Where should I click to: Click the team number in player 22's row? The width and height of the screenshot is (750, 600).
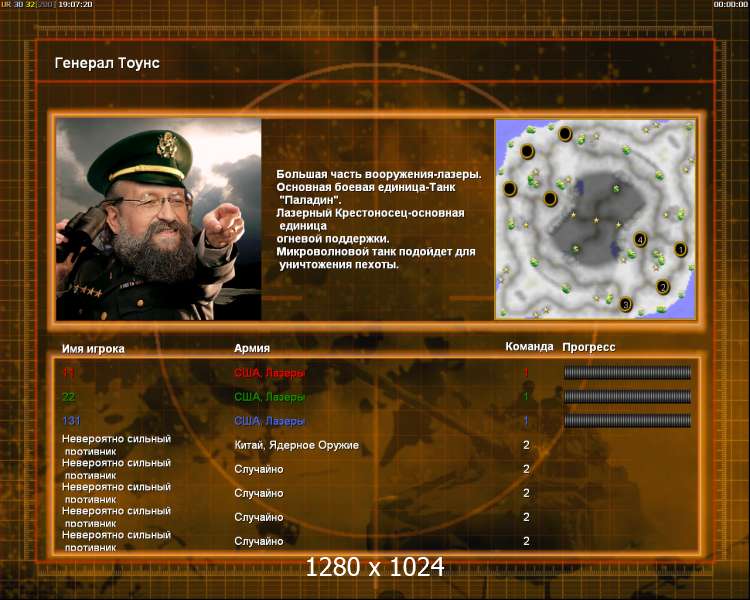526,396
